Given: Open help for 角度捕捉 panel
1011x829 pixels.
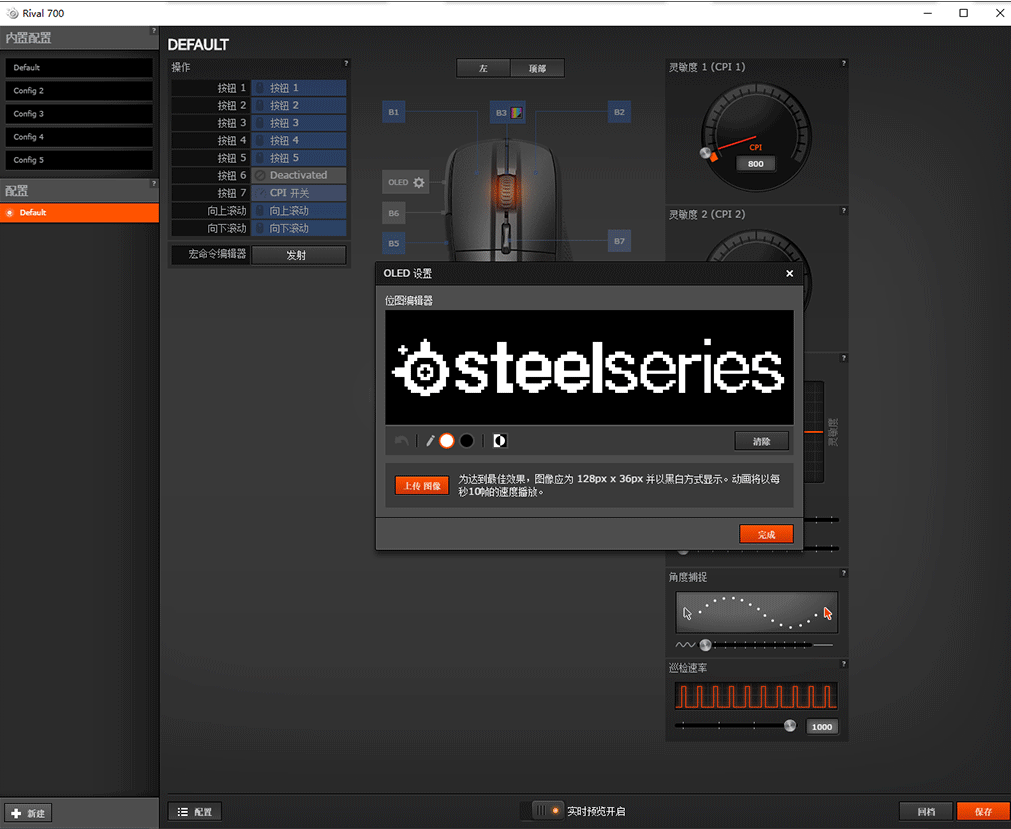Looking at the screenshot, I should [x=843, y=573].
